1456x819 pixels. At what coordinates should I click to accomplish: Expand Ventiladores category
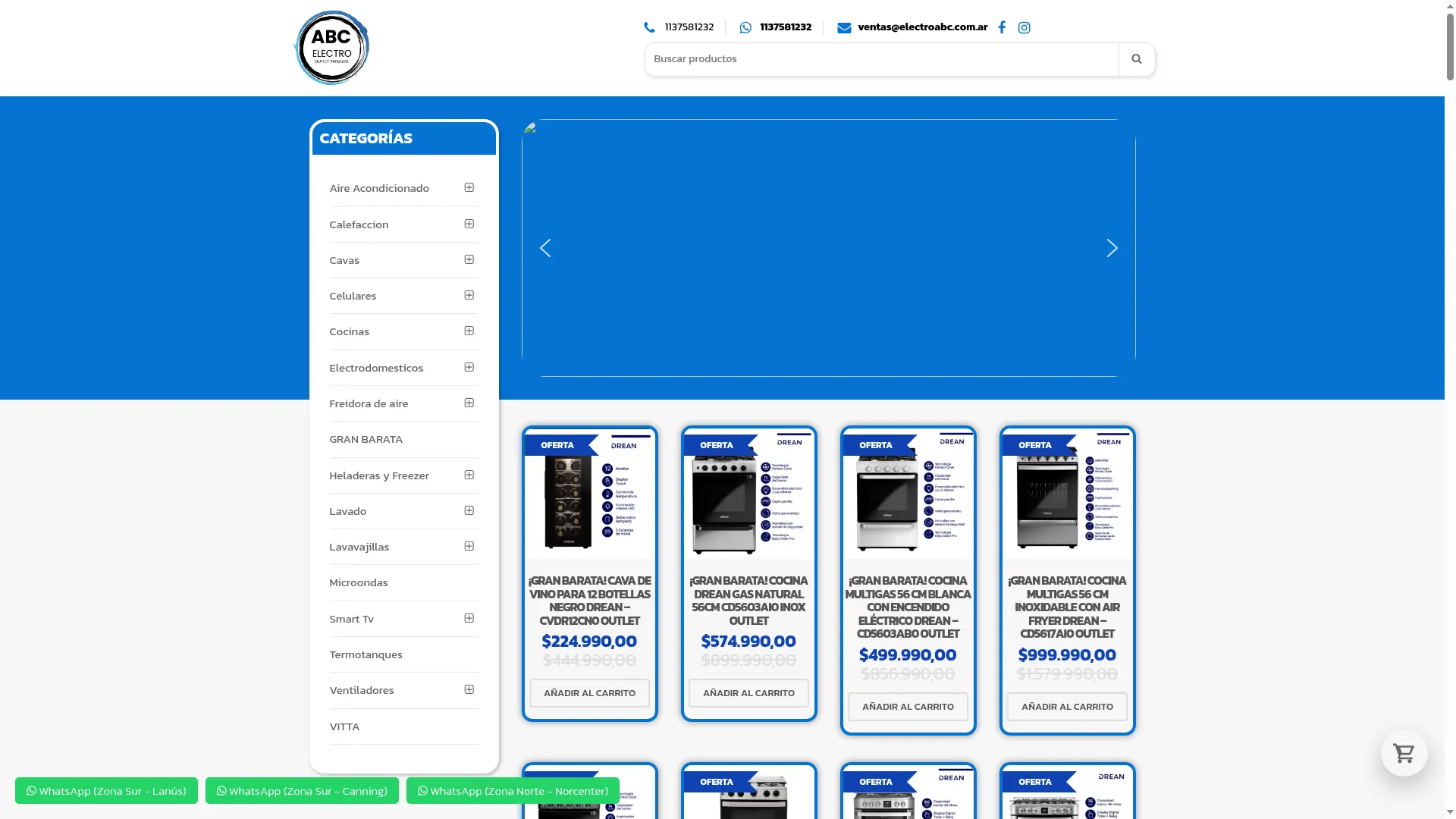coord(469,689)
